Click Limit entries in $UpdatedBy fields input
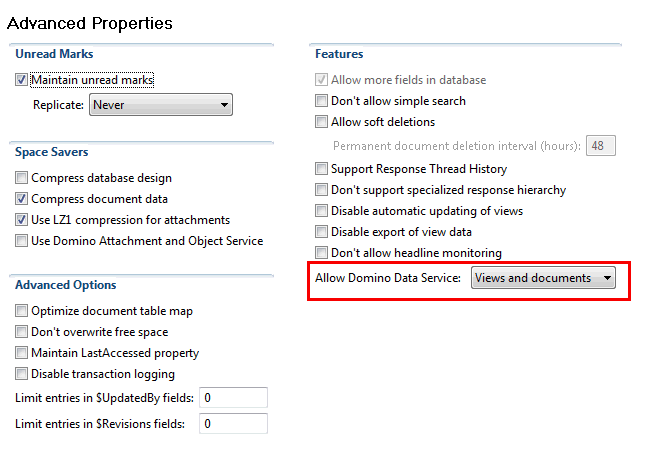 click(x=233, y=398)
